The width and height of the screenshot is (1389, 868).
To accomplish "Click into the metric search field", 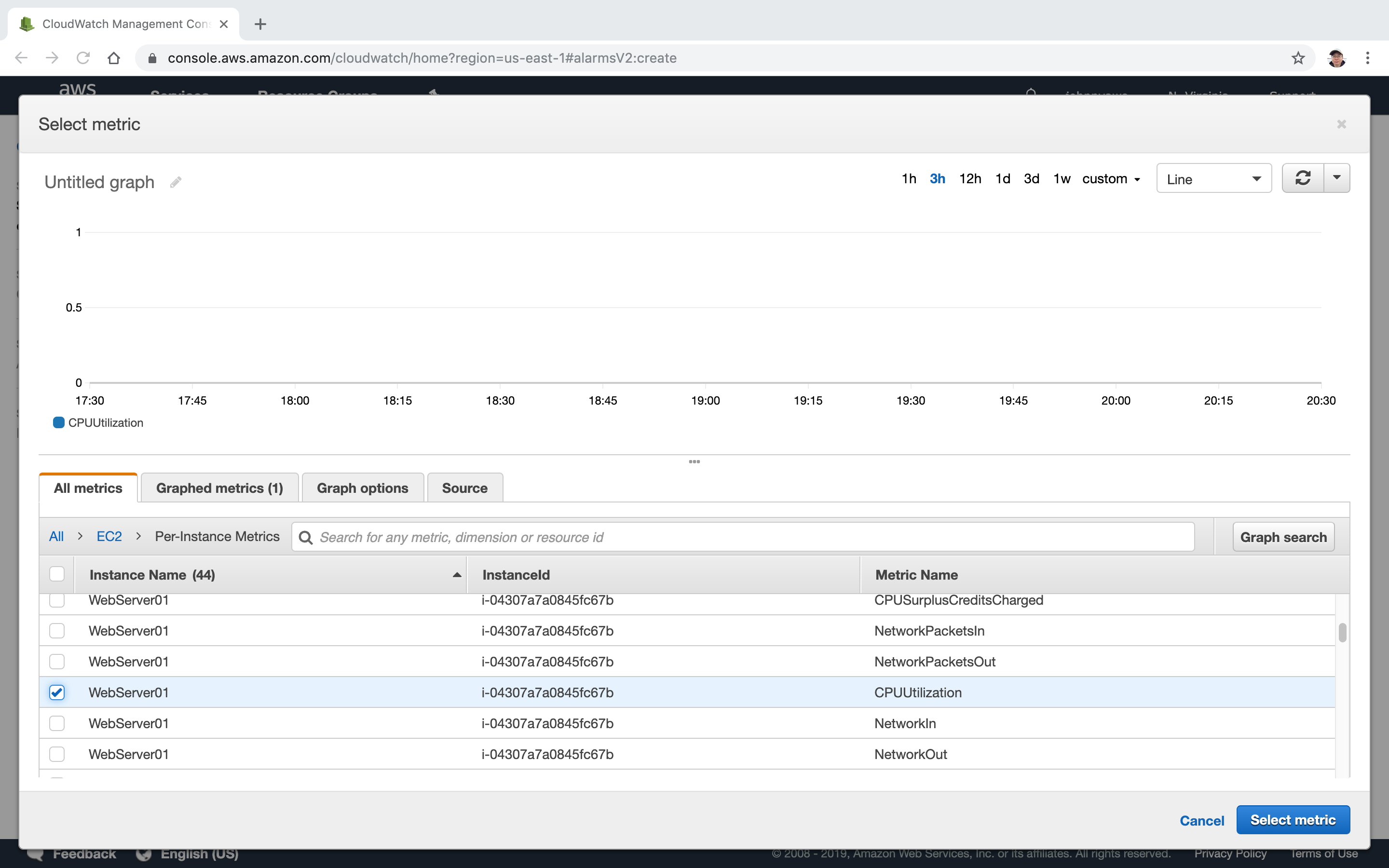I will point(743,537).
